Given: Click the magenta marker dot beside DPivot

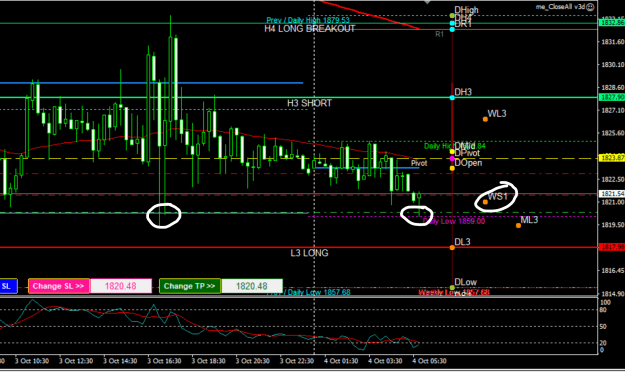Looking at the screenshot, I should 452,159.
